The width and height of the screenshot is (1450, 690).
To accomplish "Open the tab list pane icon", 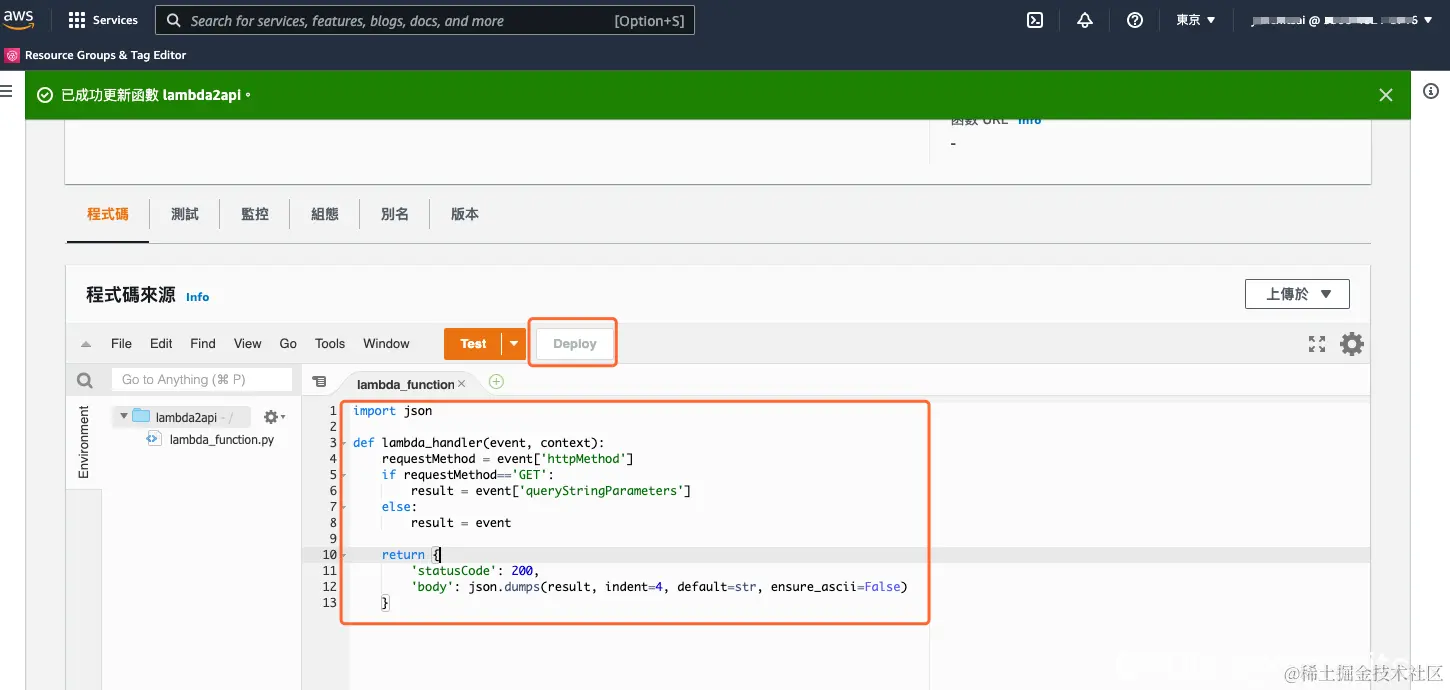I will 319,381.
